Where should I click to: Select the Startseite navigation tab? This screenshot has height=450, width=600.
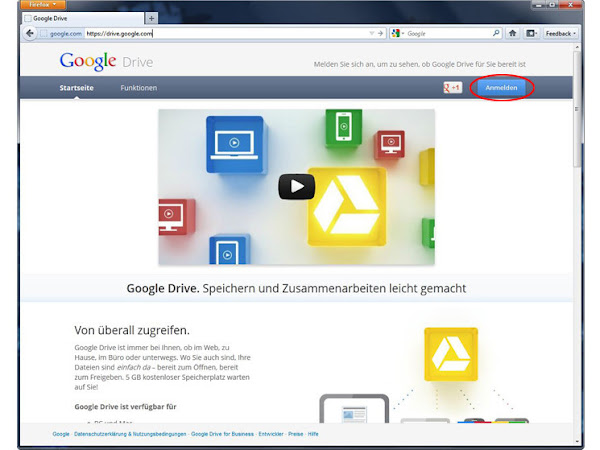pyautogui.click(x=77, y=88)
